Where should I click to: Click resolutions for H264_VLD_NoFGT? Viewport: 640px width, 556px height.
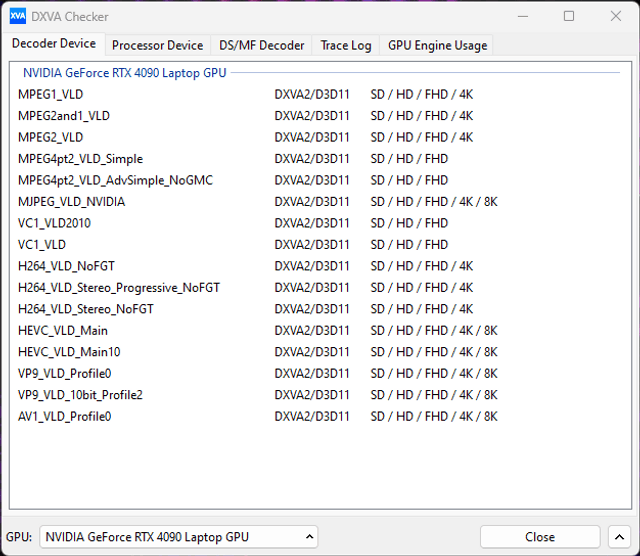tap(422, 266)
